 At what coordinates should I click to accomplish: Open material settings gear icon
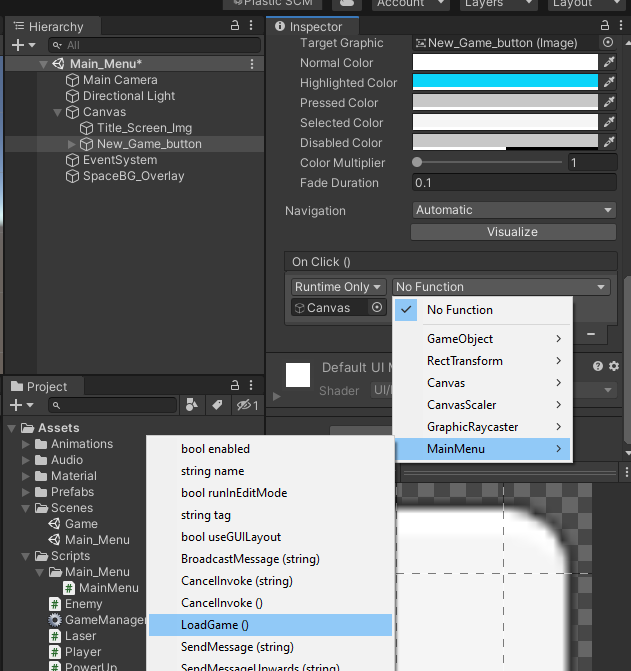point(614,366)
